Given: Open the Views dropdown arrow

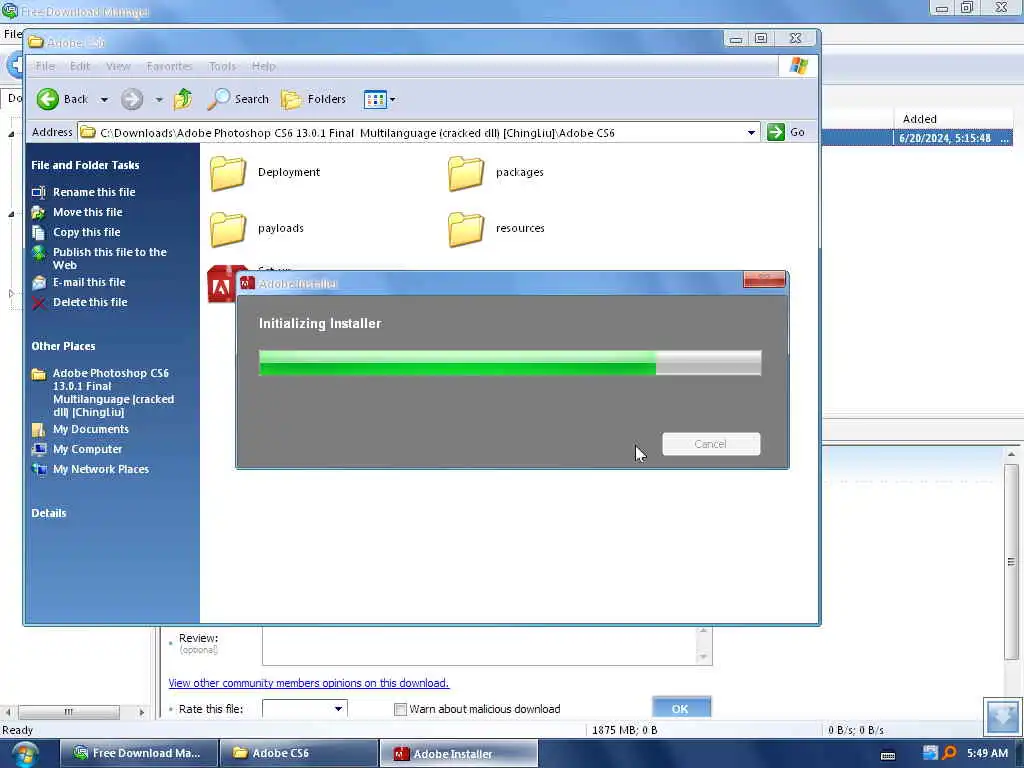Looking at the screenshot, I should pyautogui.click(x=392, y=100).
